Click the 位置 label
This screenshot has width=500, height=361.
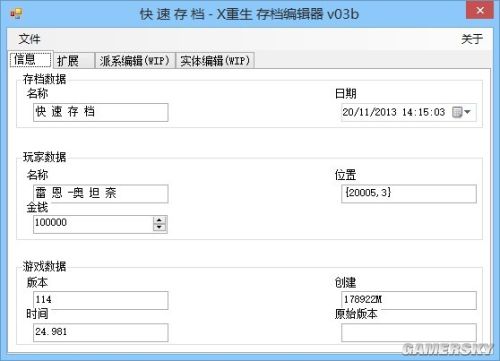coord(346,175)
